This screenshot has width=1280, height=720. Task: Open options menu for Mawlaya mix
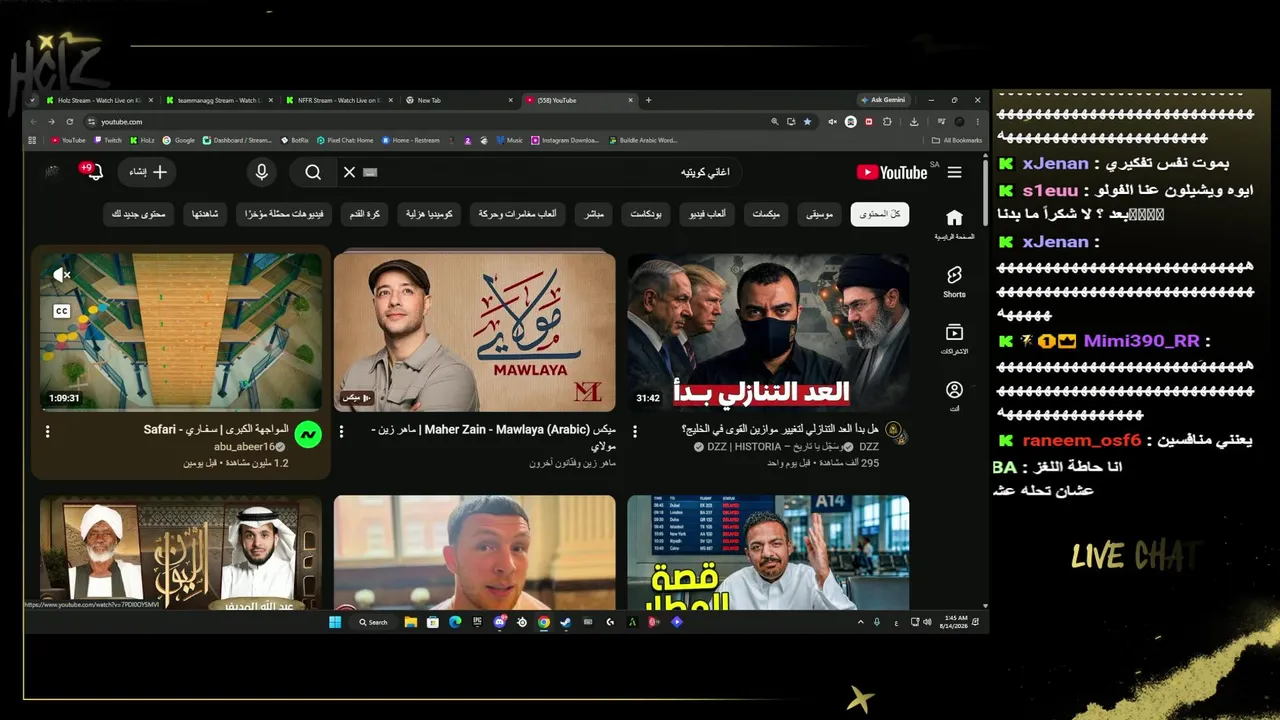[341, 431]
